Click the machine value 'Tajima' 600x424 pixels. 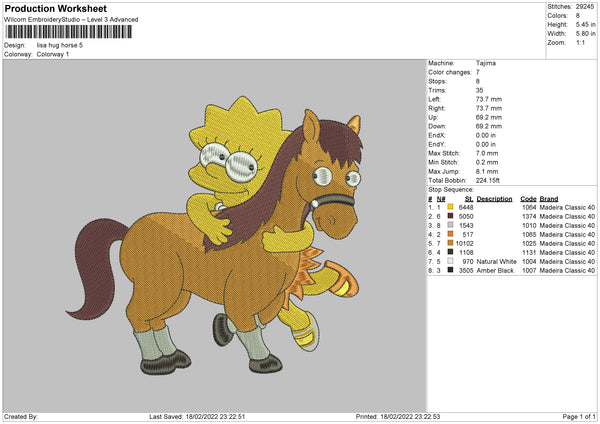click(486, 63)
